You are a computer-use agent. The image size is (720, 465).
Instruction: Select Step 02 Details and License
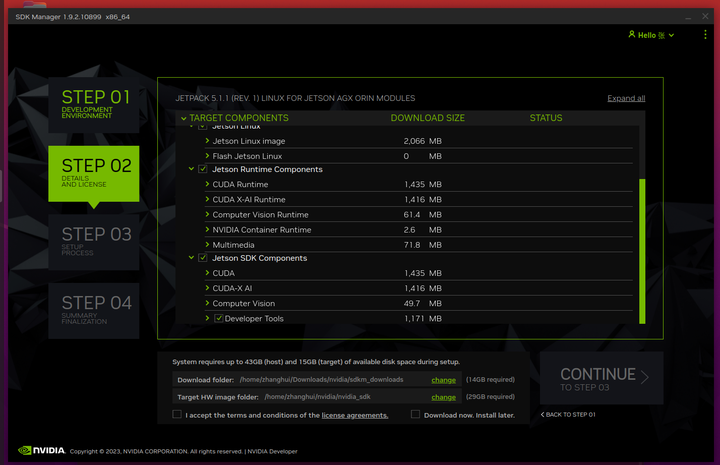click(x=94, y=174)
